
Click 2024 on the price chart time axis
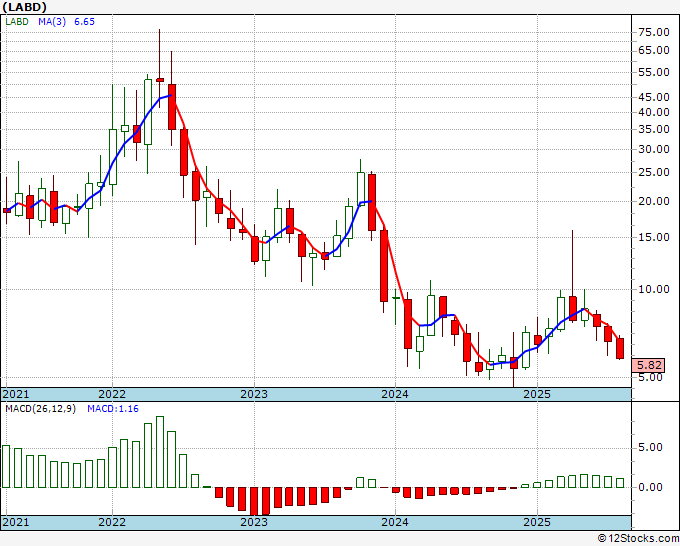(395, 394)
